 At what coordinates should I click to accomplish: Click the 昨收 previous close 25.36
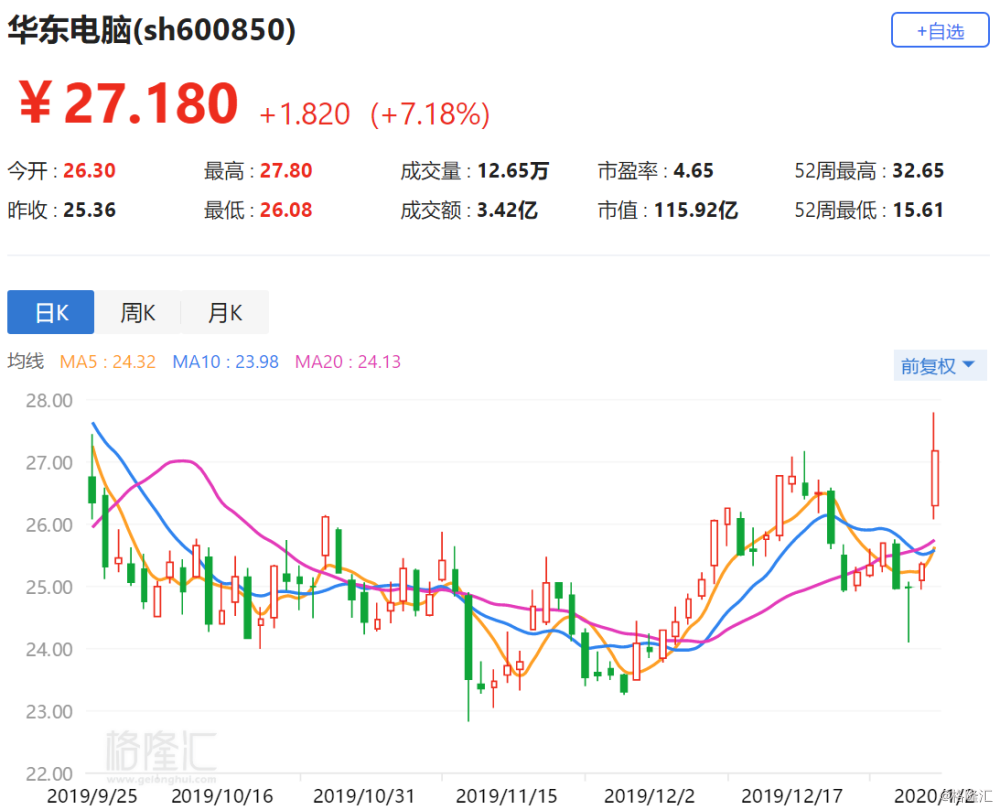pos(89,210)
